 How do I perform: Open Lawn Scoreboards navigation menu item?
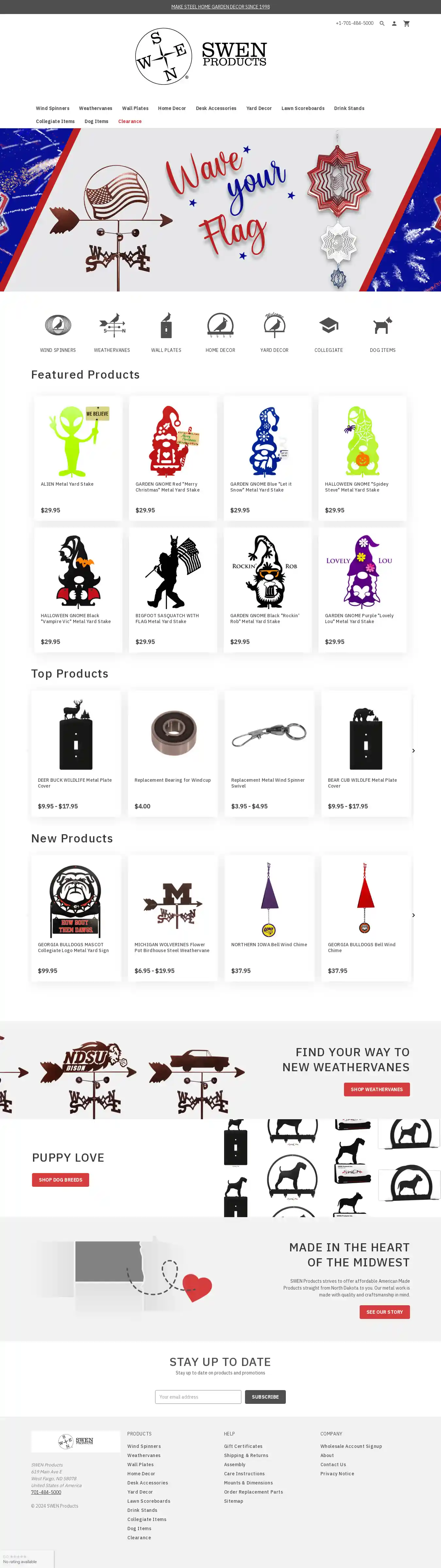click(x=303, y=108)
